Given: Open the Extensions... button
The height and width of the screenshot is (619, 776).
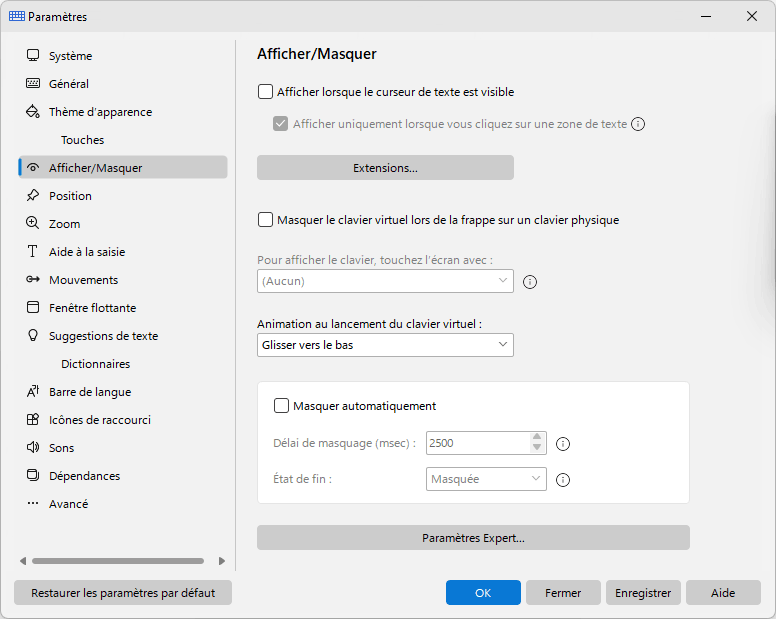Looking at the screenshot, I should (x=385, y=168).
